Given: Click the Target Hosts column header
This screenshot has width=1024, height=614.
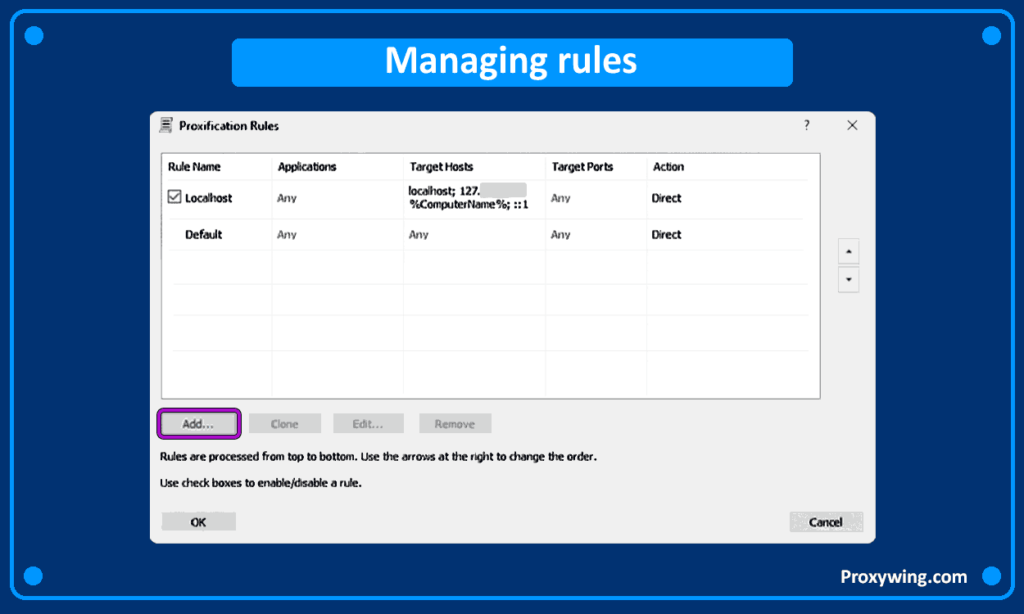Looking at the screenshot, I should click(441, 167).
